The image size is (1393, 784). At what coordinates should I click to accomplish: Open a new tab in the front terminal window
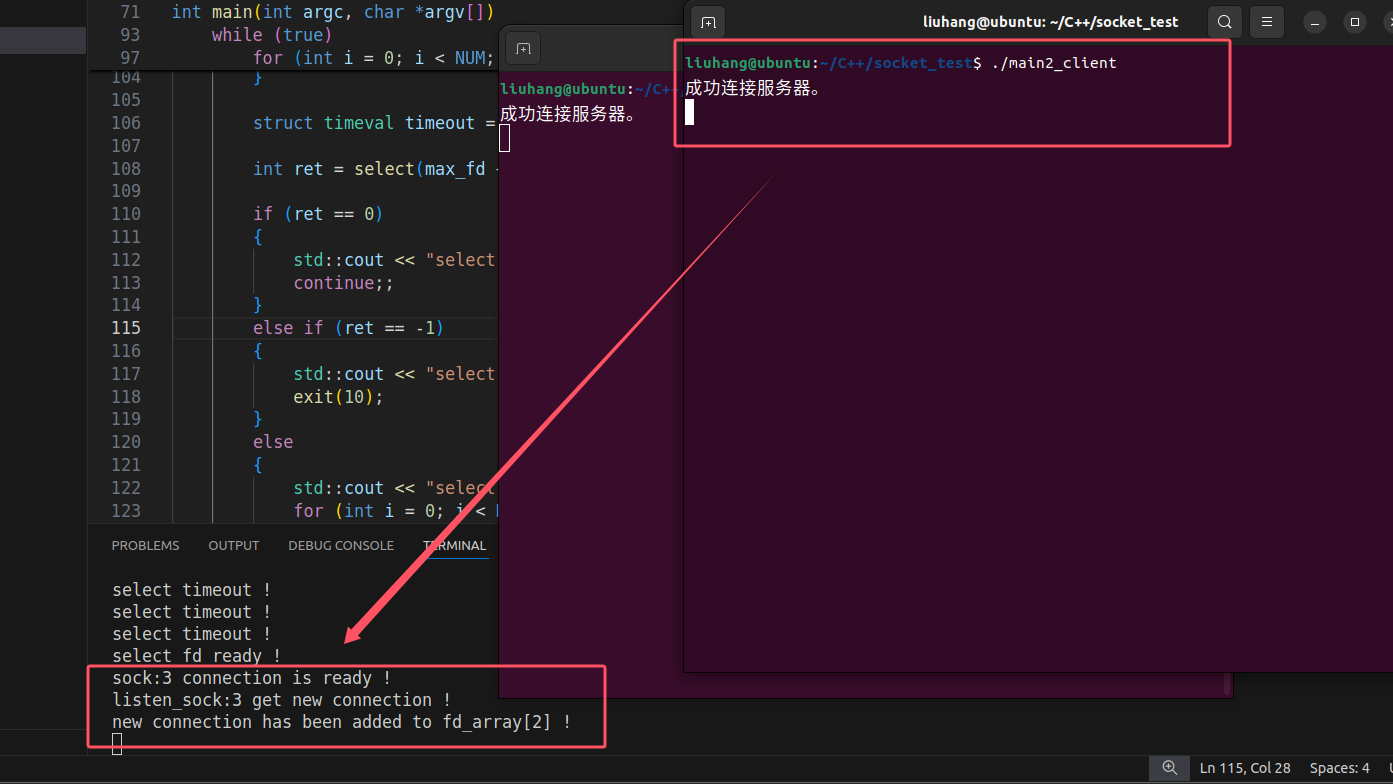(708, 22)
